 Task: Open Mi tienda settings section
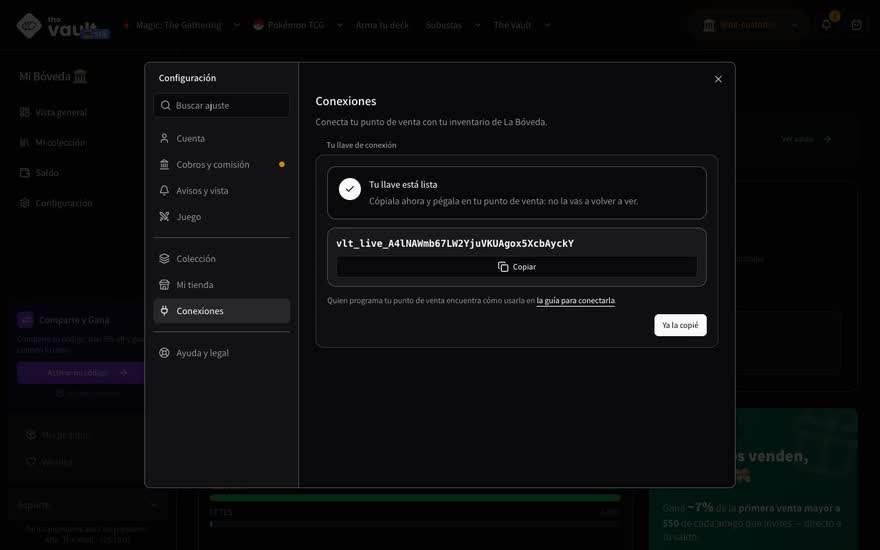coord(222,285)
